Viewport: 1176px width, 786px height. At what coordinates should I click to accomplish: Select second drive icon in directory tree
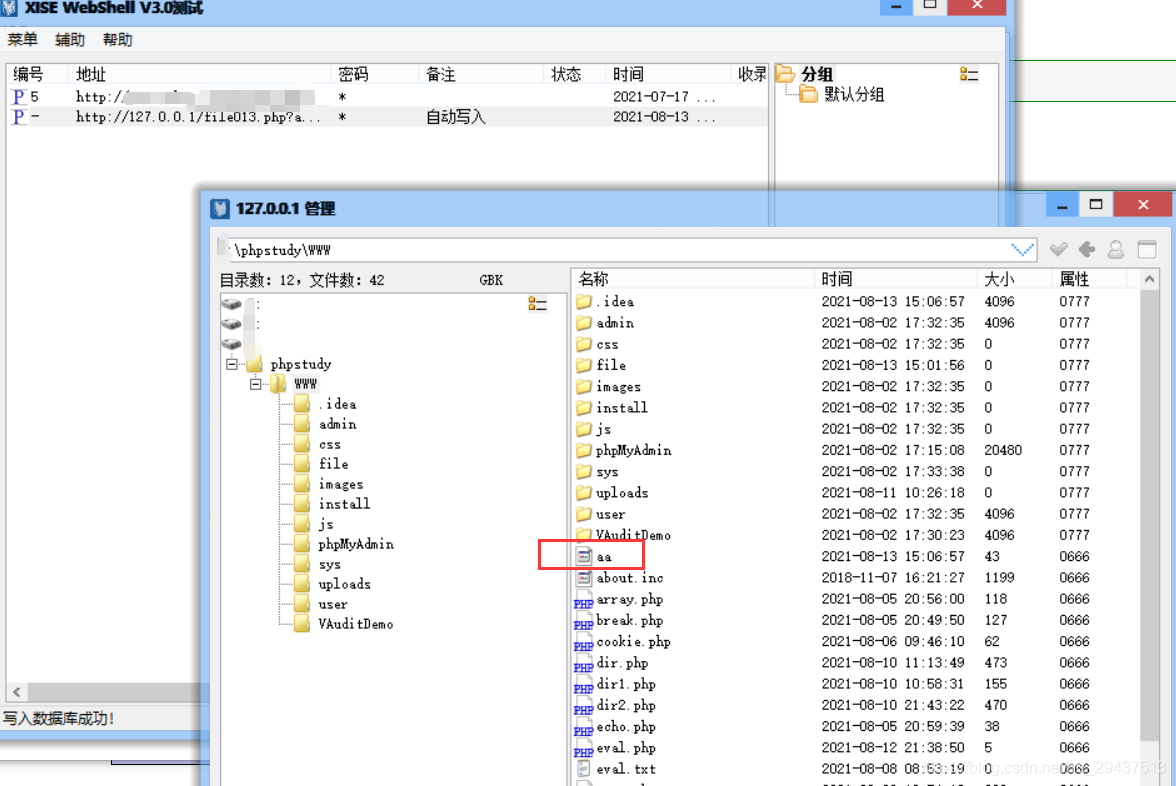tap(232, 324)
